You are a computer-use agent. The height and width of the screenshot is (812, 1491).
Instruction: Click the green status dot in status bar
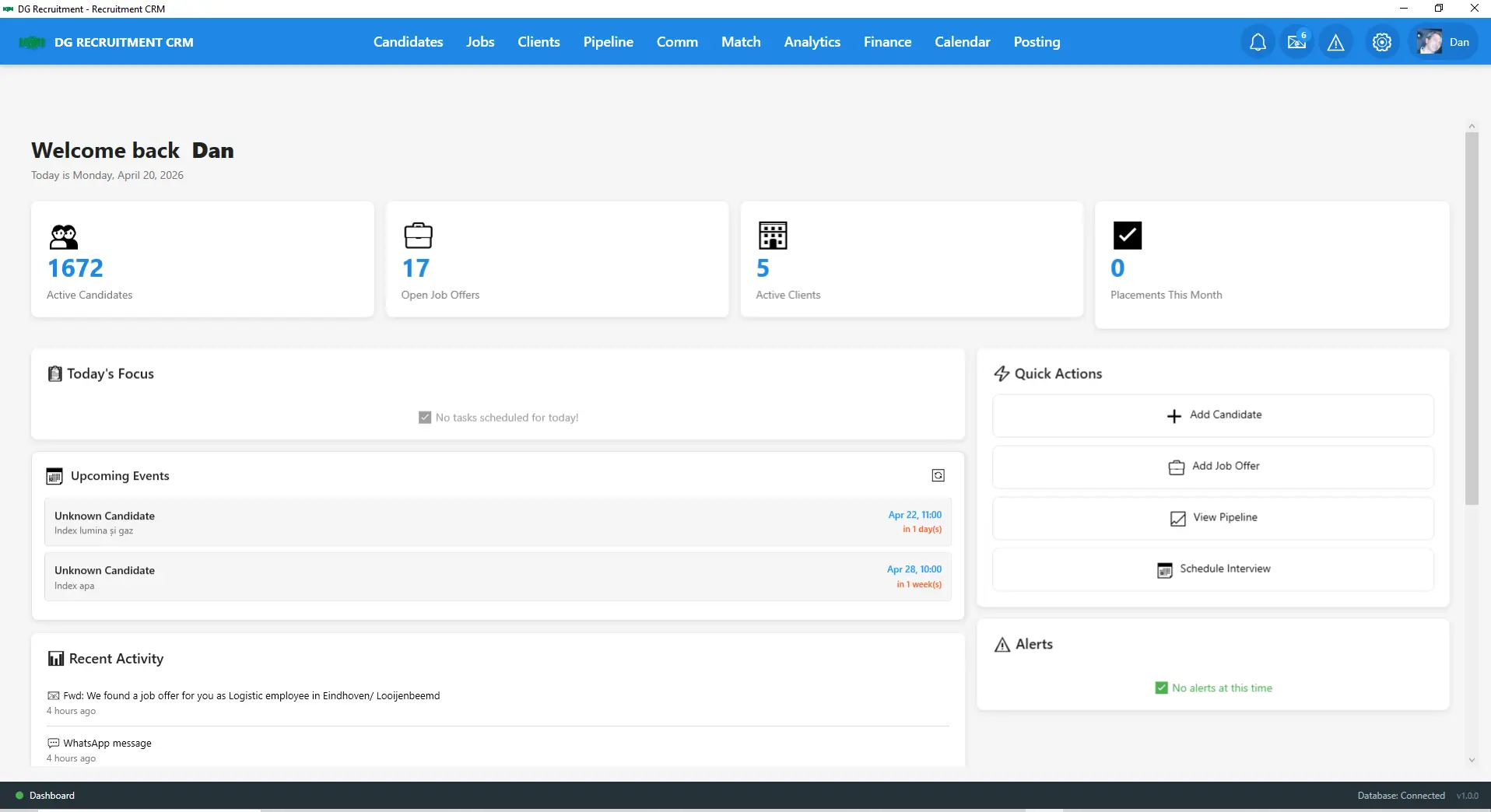[19, 796]
